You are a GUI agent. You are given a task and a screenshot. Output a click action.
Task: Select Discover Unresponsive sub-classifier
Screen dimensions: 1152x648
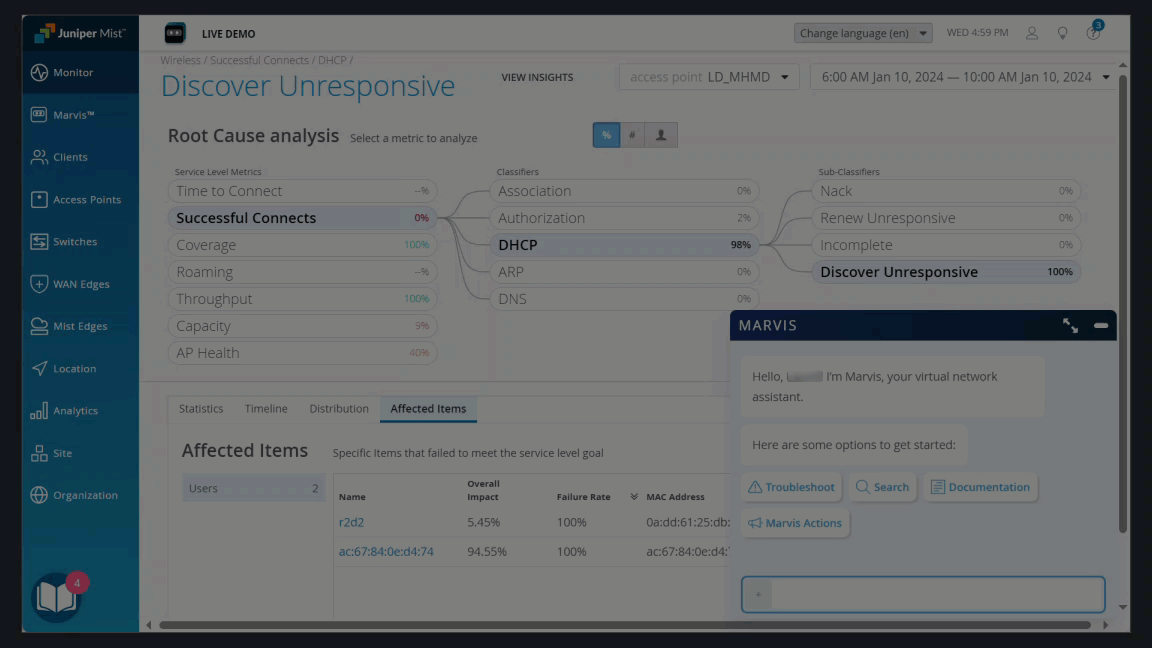point(946,272)
